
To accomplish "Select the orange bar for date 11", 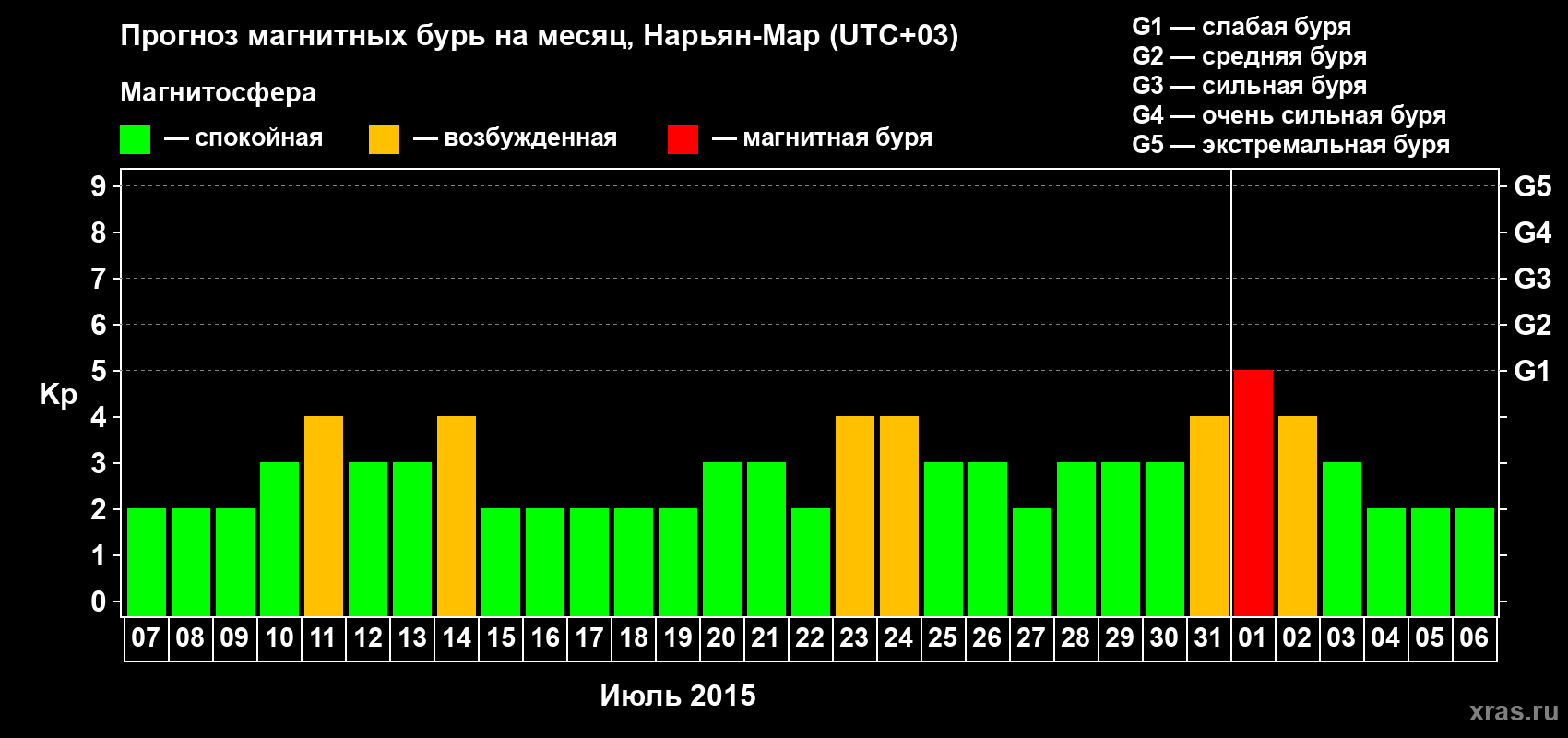I will 324,517.
